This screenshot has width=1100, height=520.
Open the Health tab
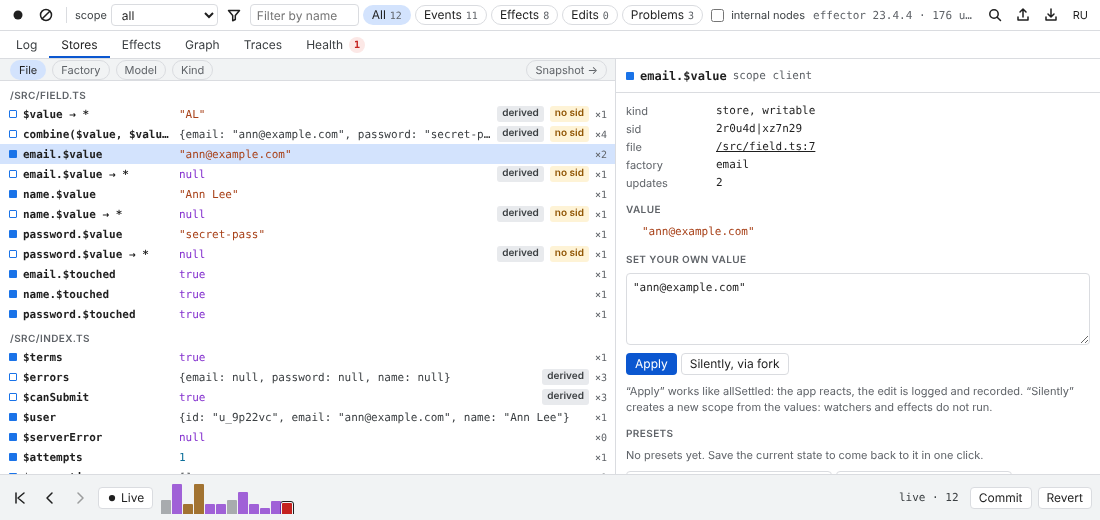coord(335,45)
